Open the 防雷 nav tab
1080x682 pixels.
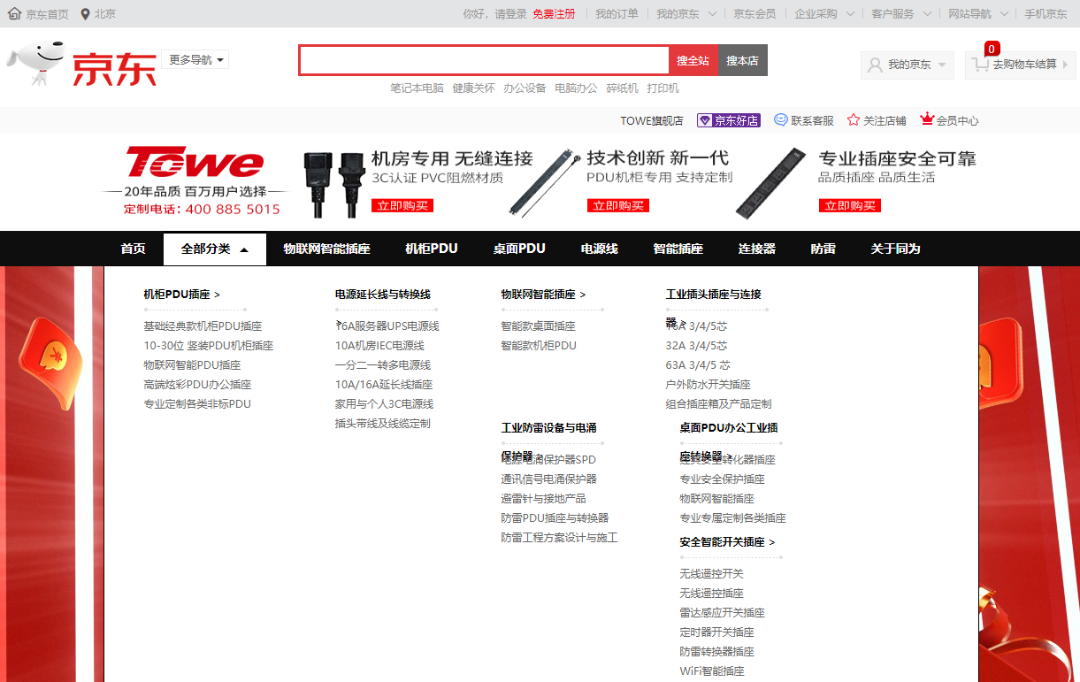[x=822, y=249]
